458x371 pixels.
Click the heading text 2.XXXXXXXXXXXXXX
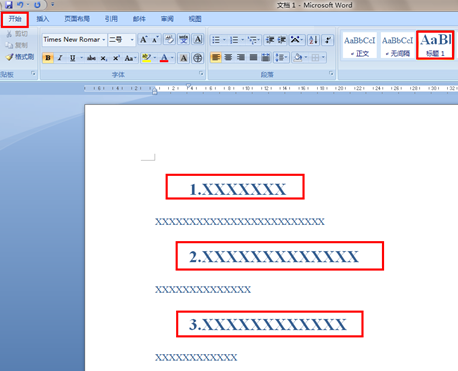(x=274, y=257)
